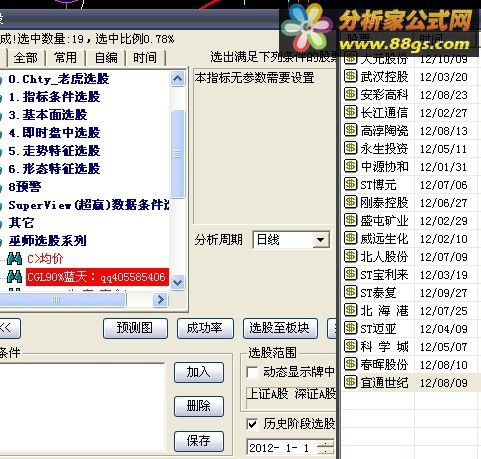Click the 加入 button
The width and height of the screenshot is (481, 459).
[x=199, y=372]
